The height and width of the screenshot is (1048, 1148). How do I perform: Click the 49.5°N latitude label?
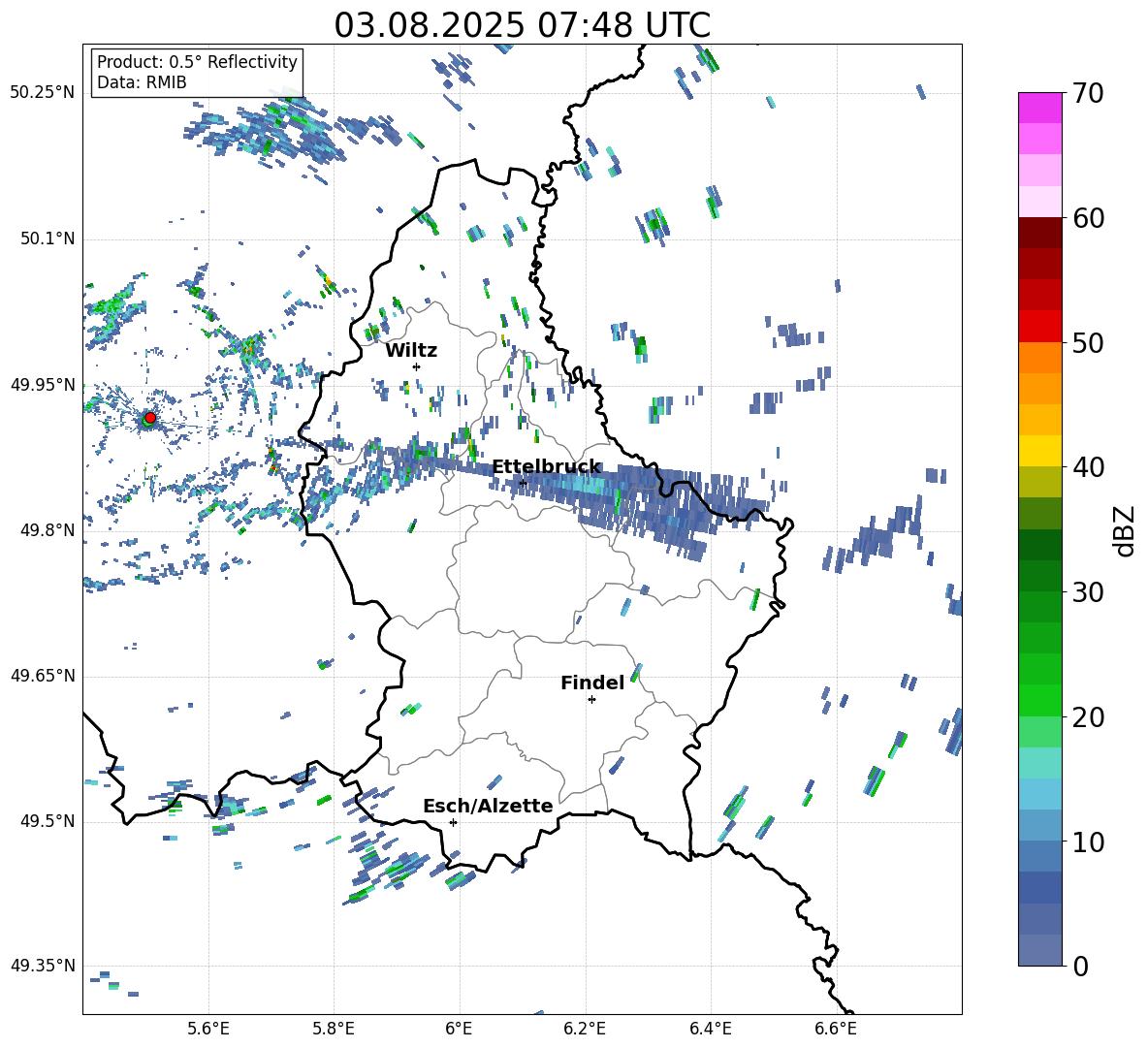(48, 821)
